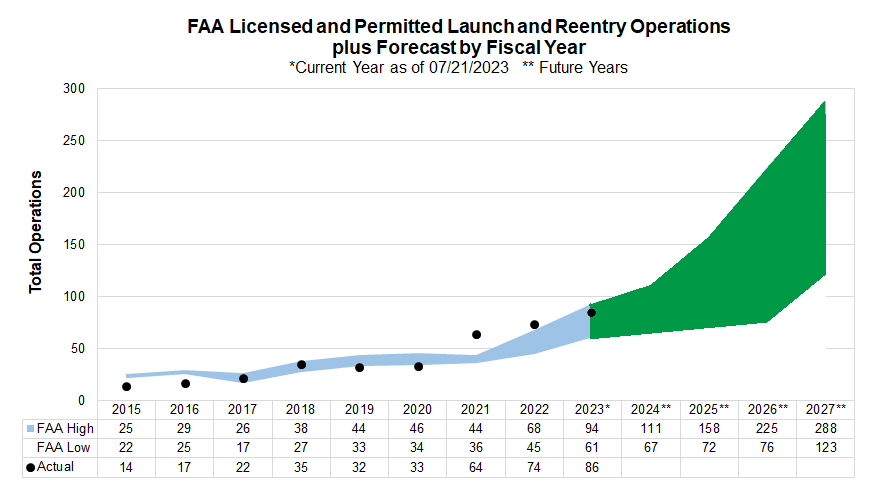Viewport: 892px width, 490px height.
Task: Click the '0' y-axis label
Action: (81, 401)
